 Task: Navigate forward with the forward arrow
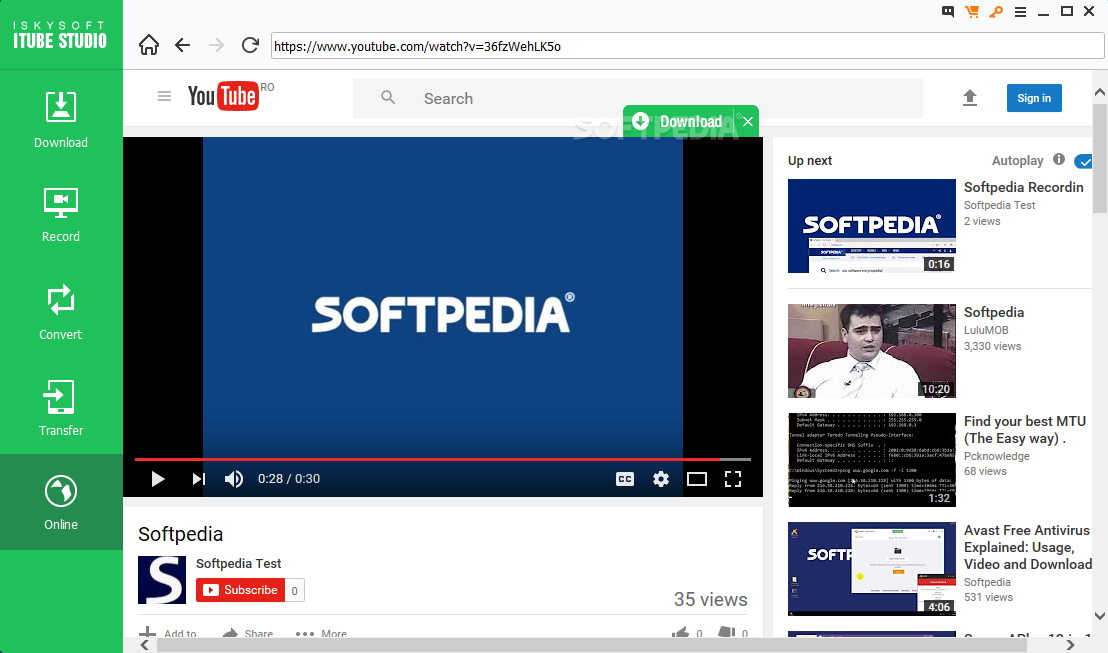(x=216, y=45)
